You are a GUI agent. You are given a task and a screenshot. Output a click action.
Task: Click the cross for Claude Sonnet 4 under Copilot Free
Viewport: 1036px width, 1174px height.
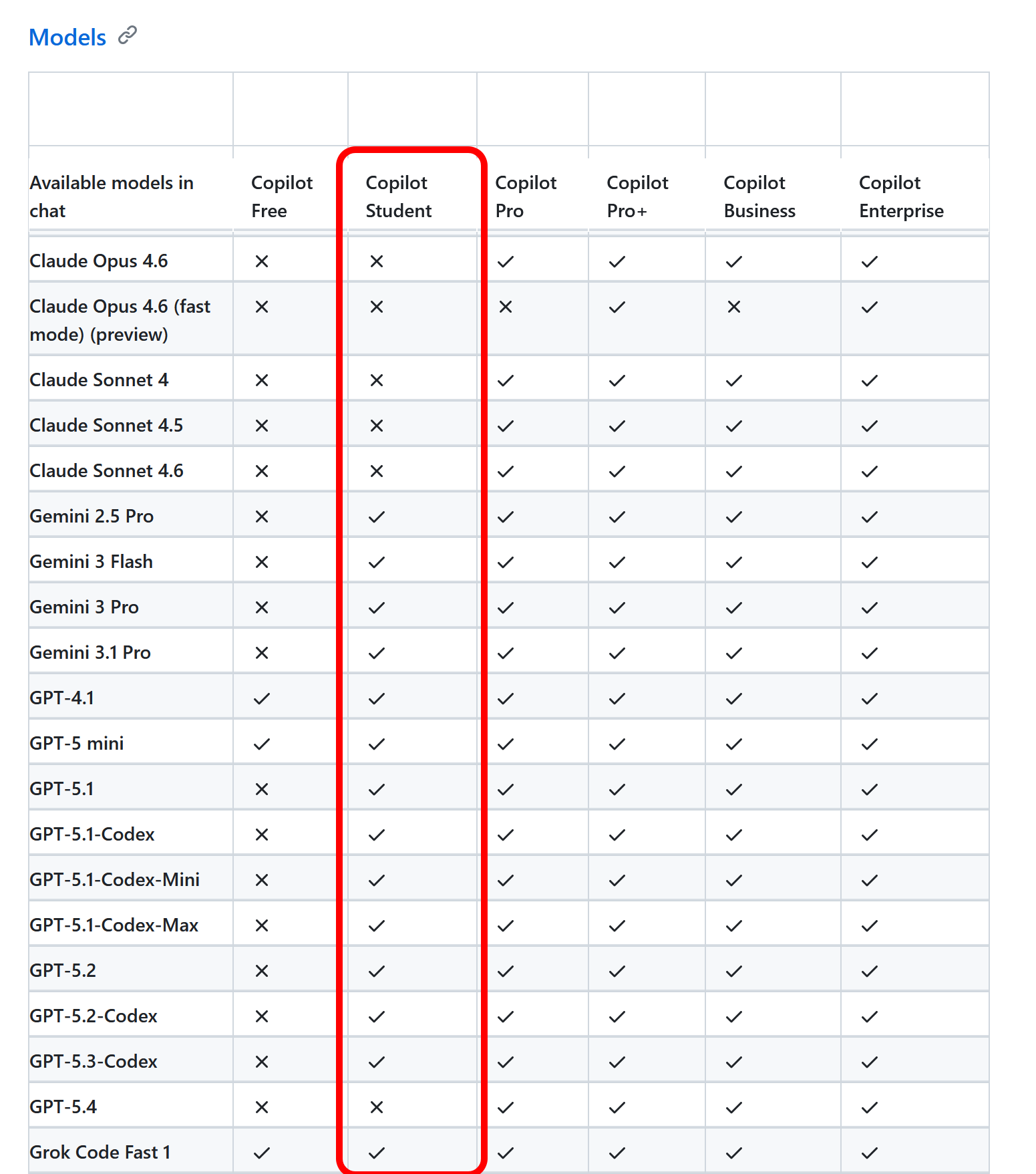[262, 380]
